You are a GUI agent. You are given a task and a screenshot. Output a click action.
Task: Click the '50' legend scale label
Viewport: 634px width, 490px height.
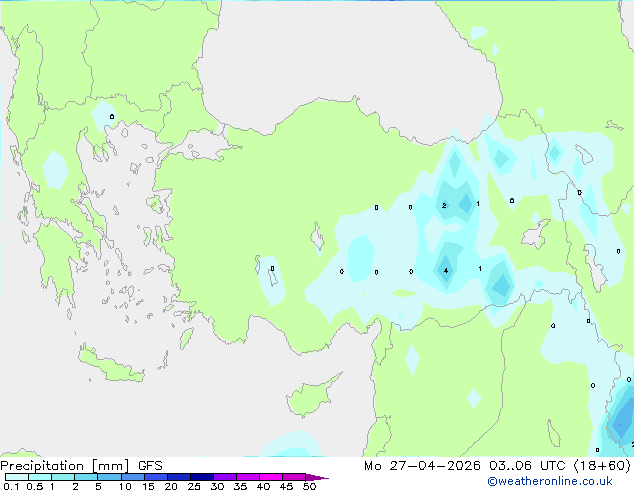point(309,486)
